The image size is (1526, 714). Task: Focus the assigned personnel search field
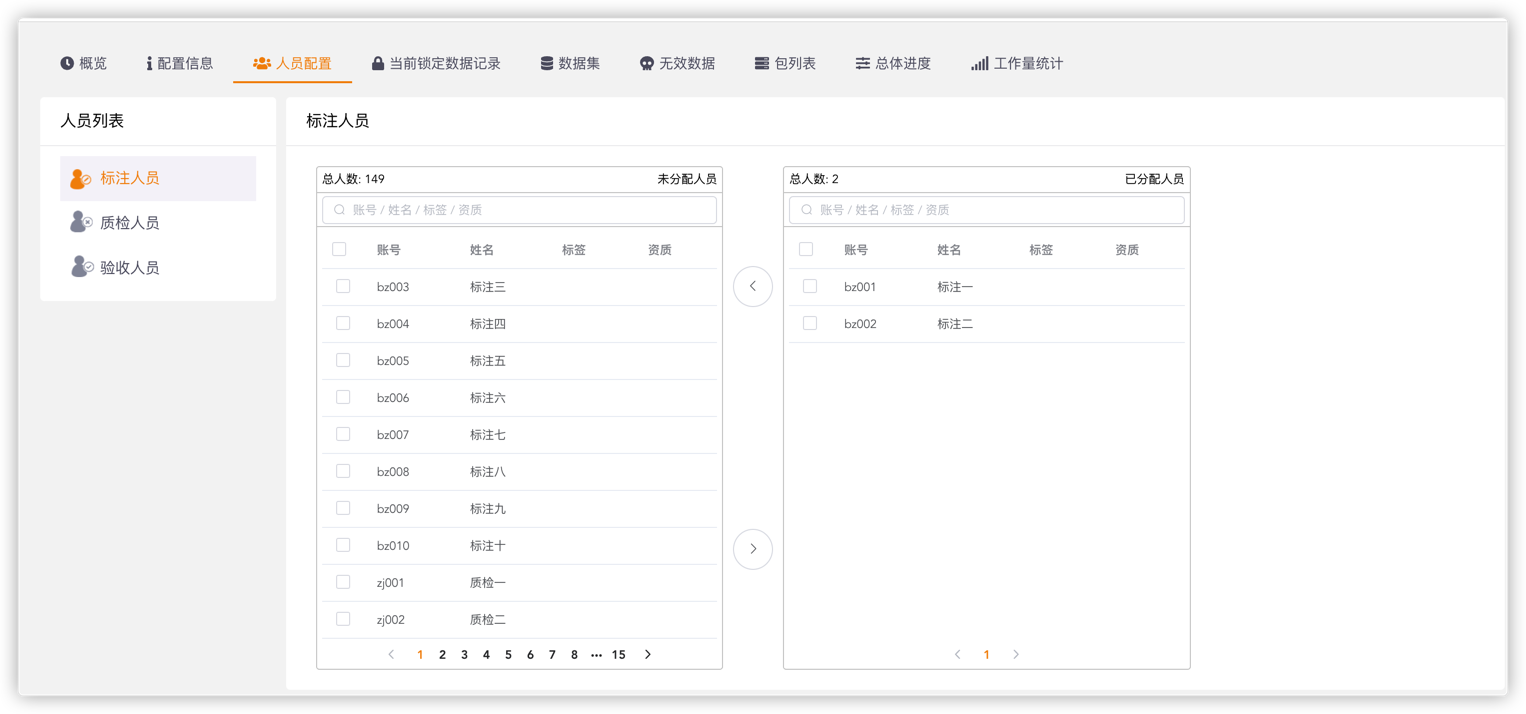point(987,210)
